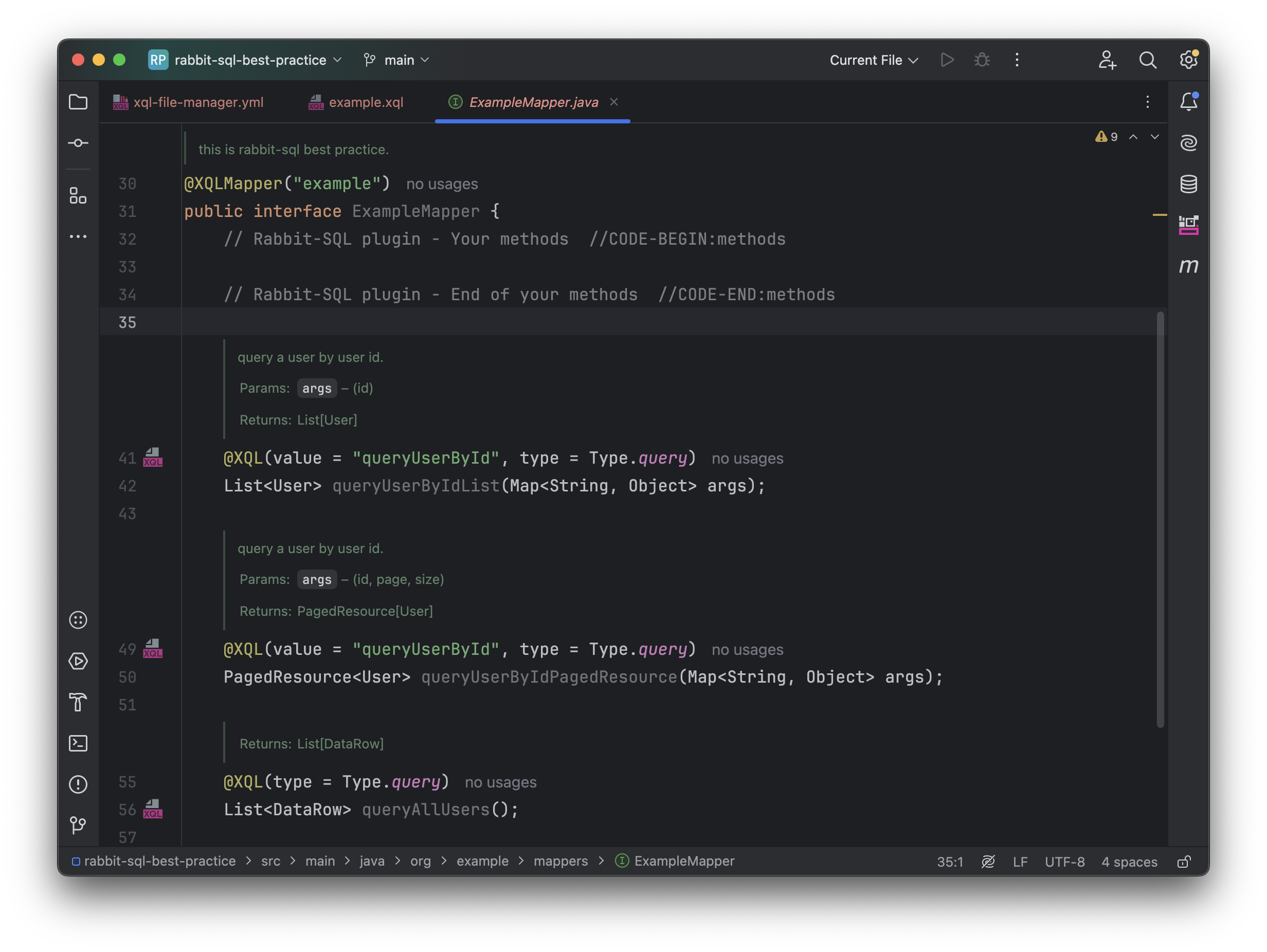
Task: Switch to xql-file-manager.yml tab
Action: [x=188, y=102]
